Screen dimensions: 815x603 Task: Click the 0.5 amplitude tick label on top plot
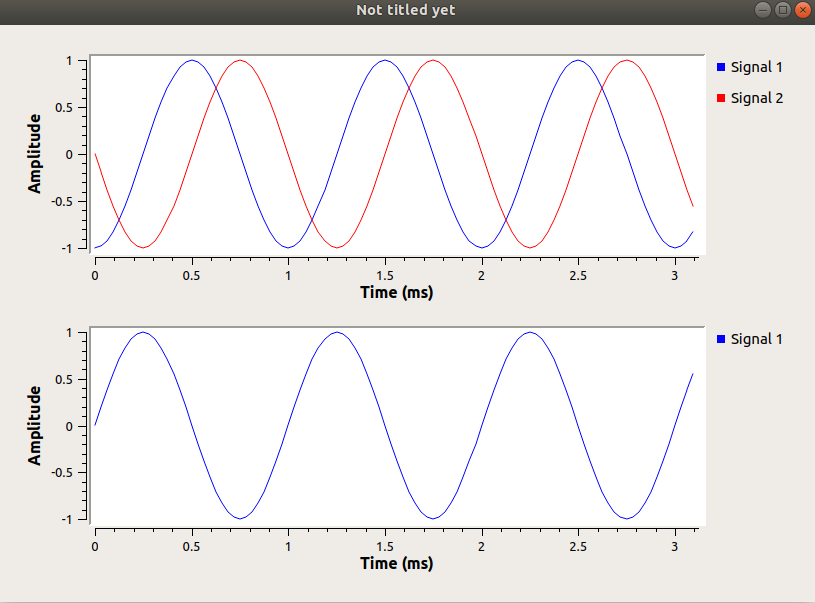click(x=64, y=108)
